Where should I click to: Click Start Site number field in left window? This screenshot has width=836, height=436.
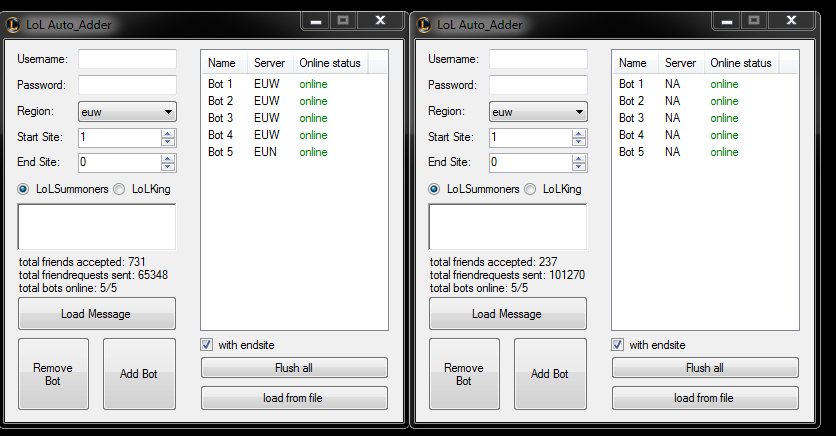click(120, 138)
